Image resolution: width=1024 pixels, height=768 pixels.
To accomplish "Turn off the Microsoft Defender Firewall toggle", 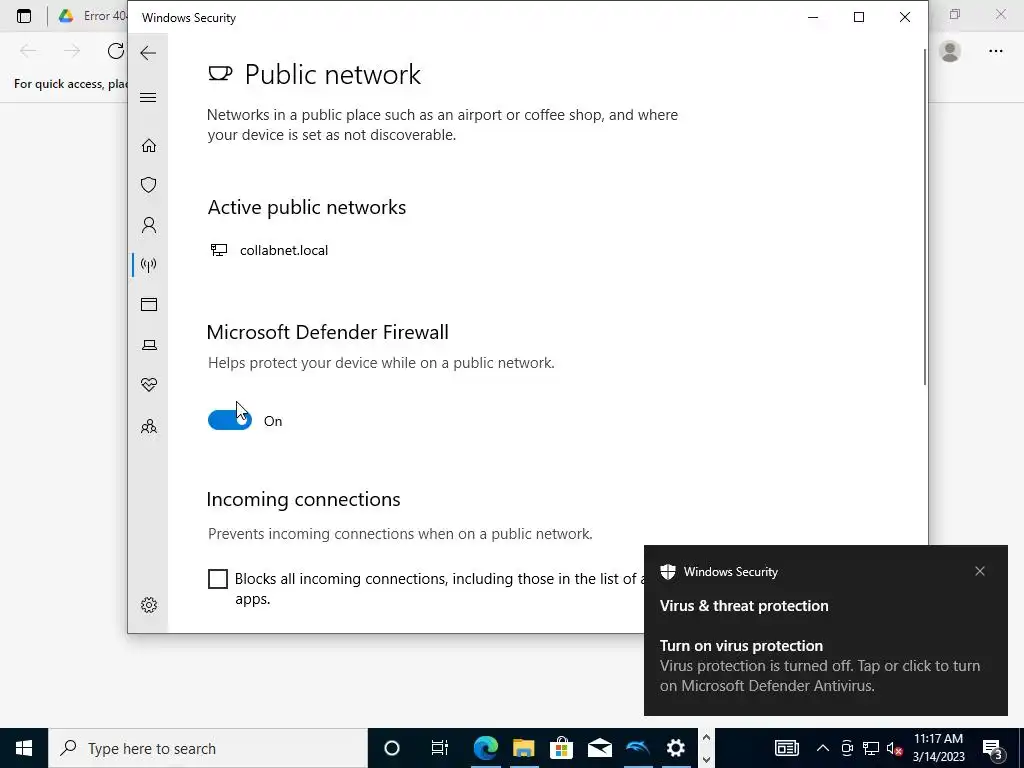I will pos(230,421).
